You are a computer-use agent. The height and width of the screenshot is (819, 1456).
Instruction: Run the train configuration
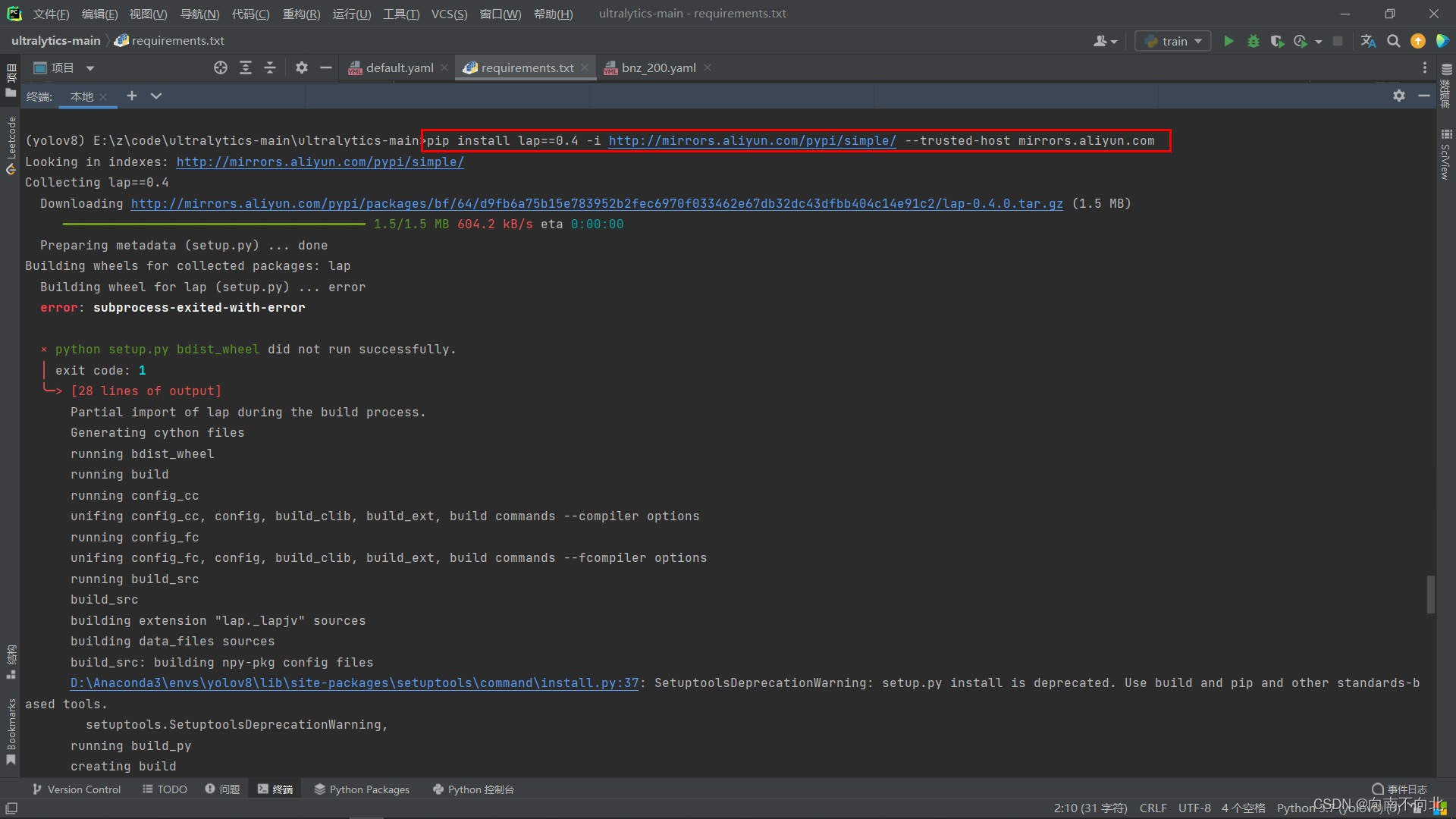[x=1228, y=41]
